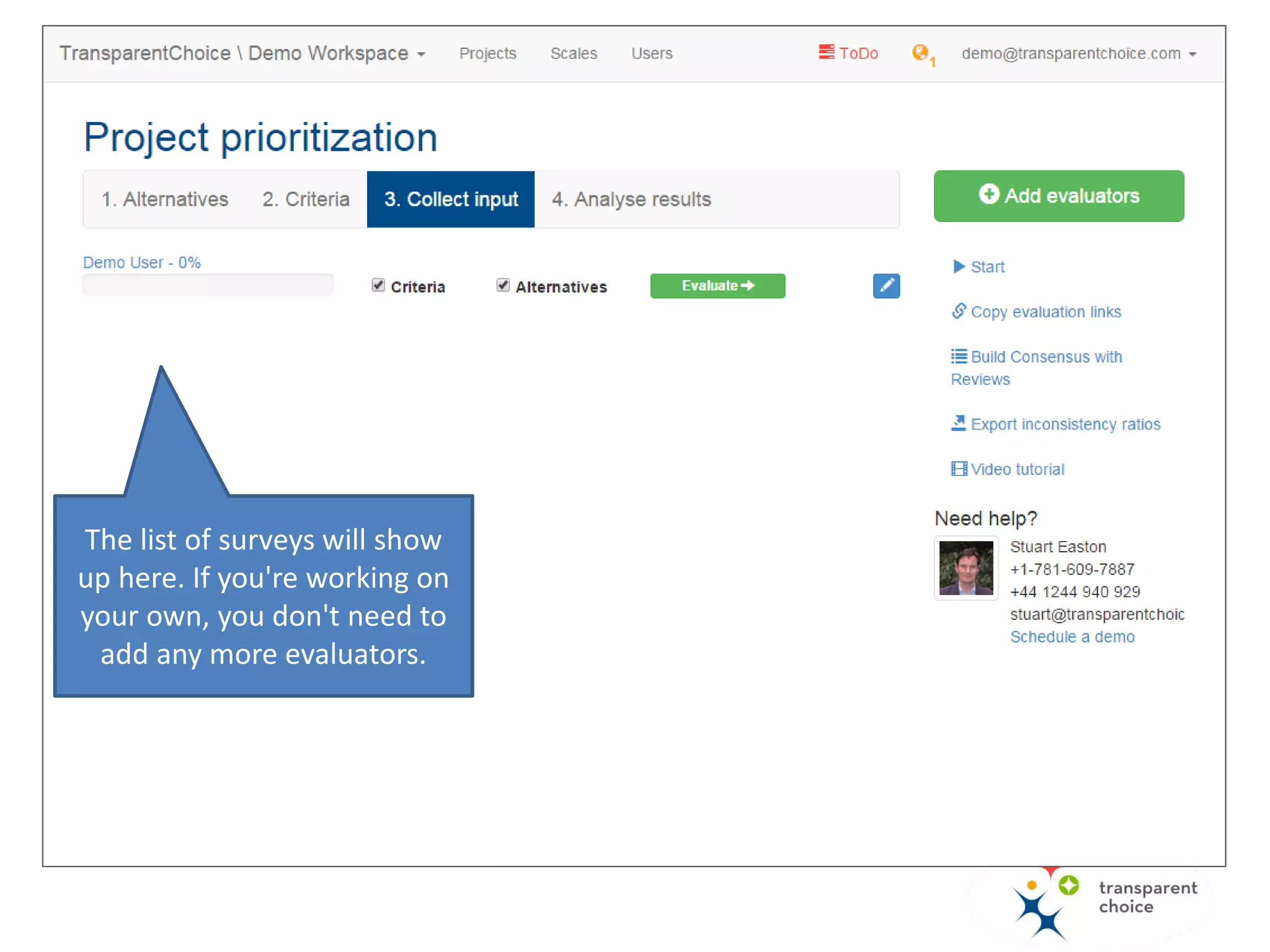Click the list icon beside Build Consensus
The height and width of the screenshot is (952, 1270).
click(x=959, y=356)
